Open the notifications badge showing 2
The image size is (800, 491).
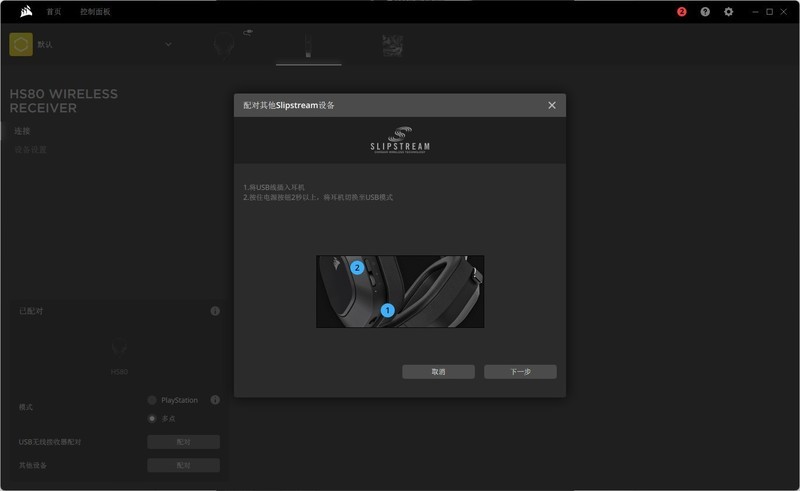click(x=682, y=12)
